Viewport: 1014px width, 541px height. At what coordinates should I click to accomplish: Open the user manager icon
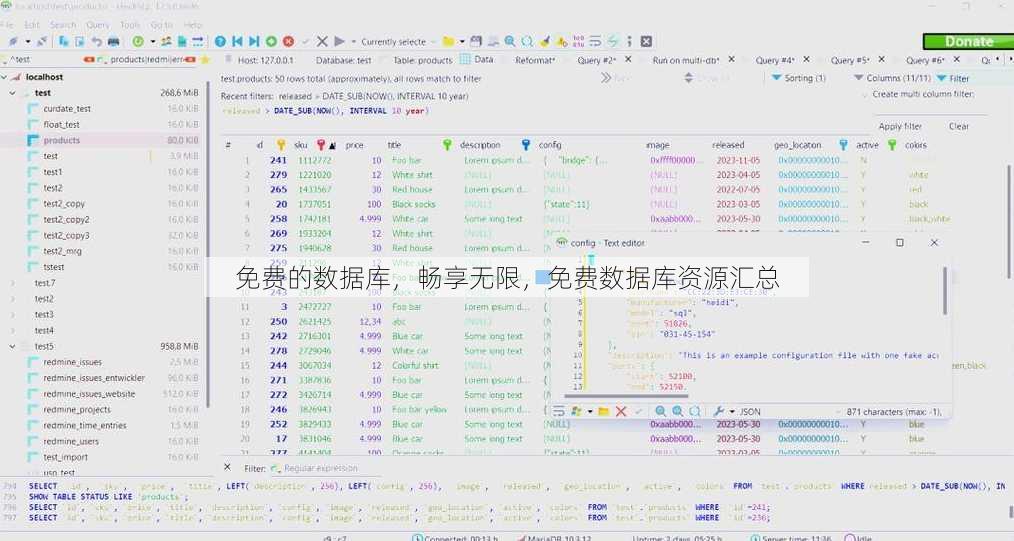167,41
